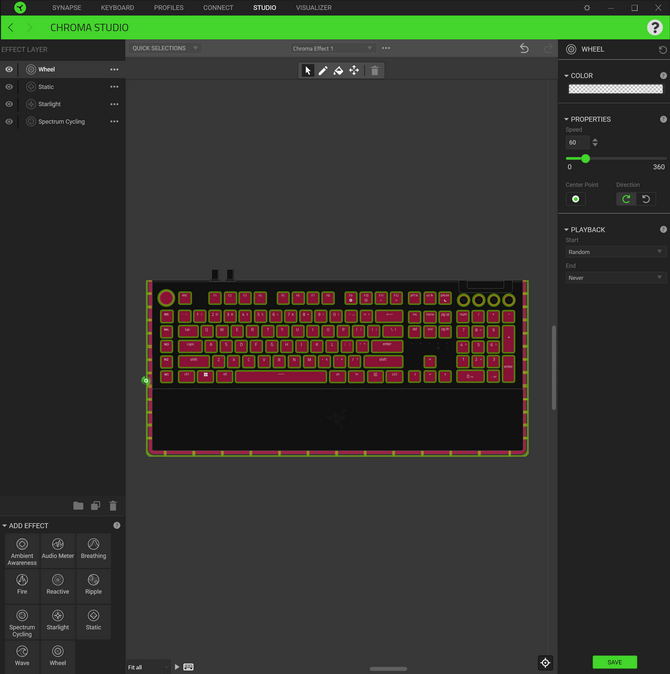Click the Speed slider handle

click(585, 159)
